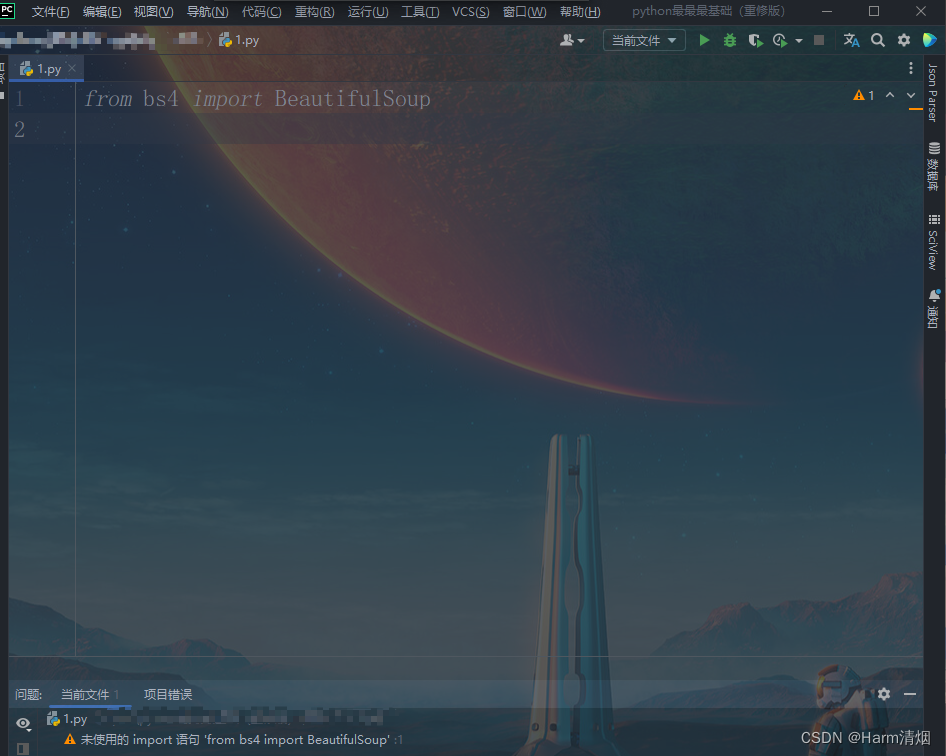The image size is (946, 756).
Task: Click the profiler run icon
Action: [x=780, y=40]
